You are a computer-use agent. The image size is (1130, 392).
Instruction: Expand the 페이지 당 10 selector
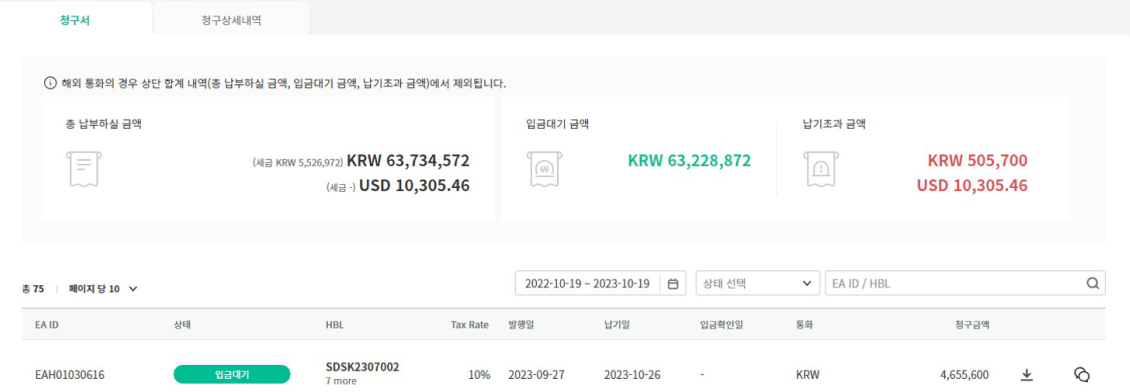pos(103,289)
